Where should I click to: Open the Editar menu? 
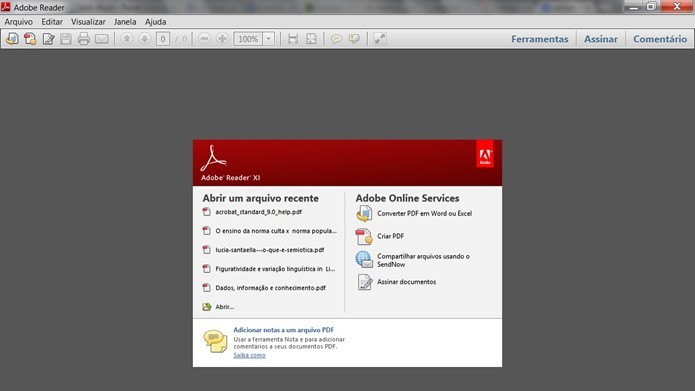click(52, 22)
